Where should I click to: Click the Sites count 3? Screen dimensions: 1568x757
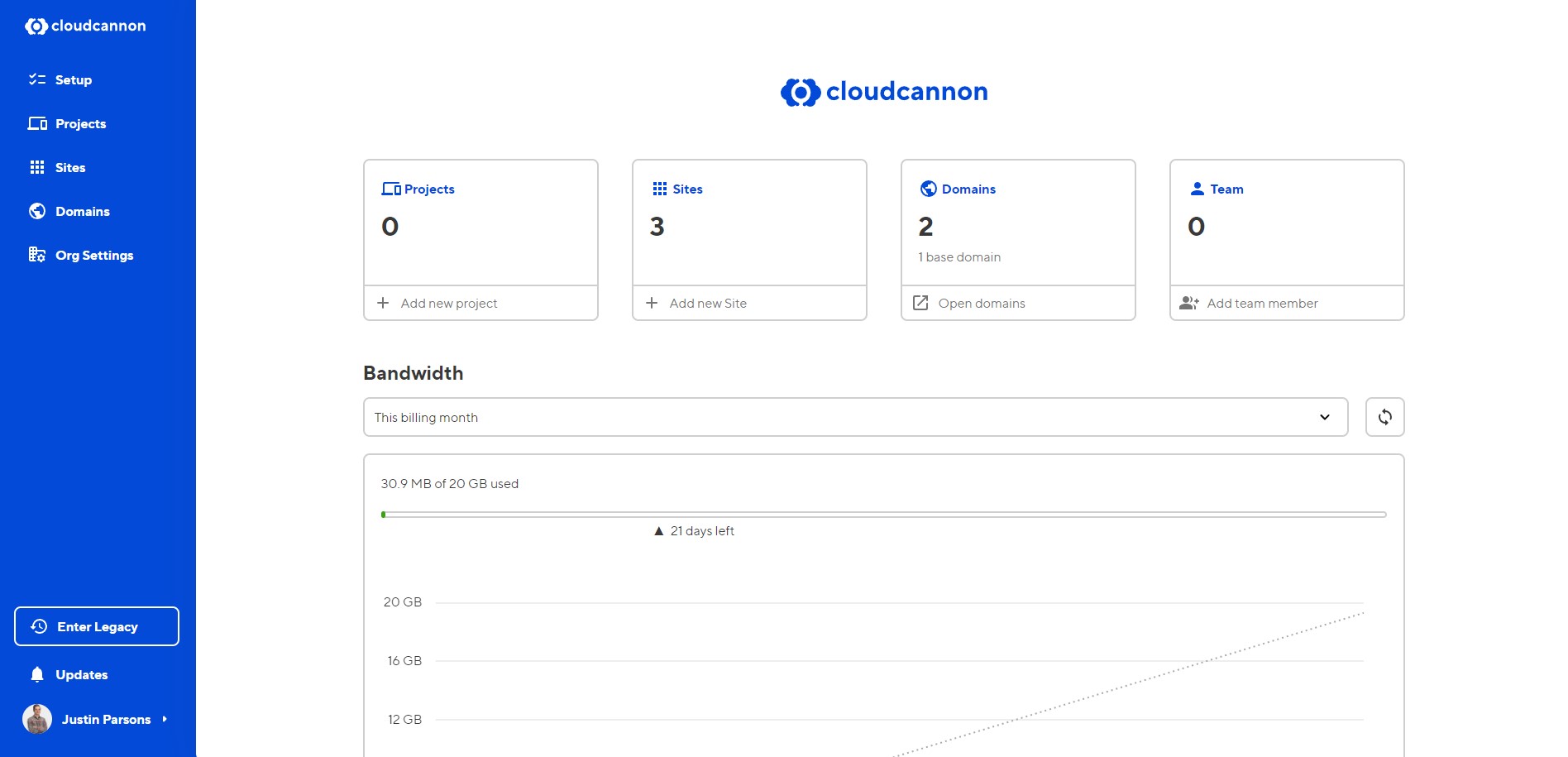point(657,226)
